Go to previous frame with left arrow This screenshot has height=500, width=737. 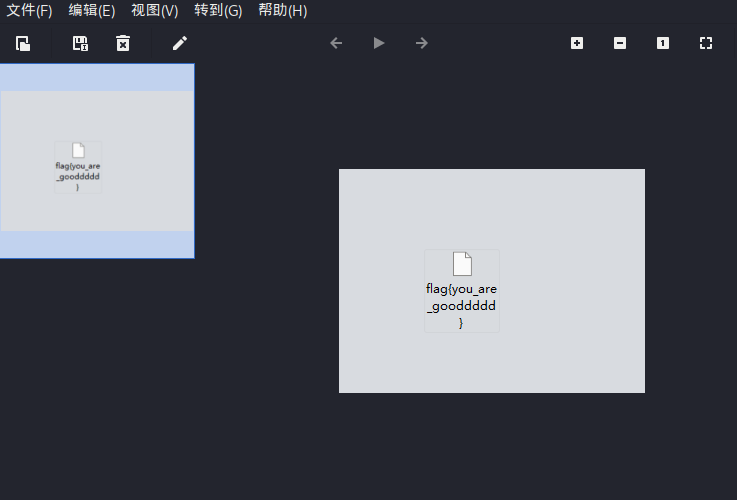336,43
